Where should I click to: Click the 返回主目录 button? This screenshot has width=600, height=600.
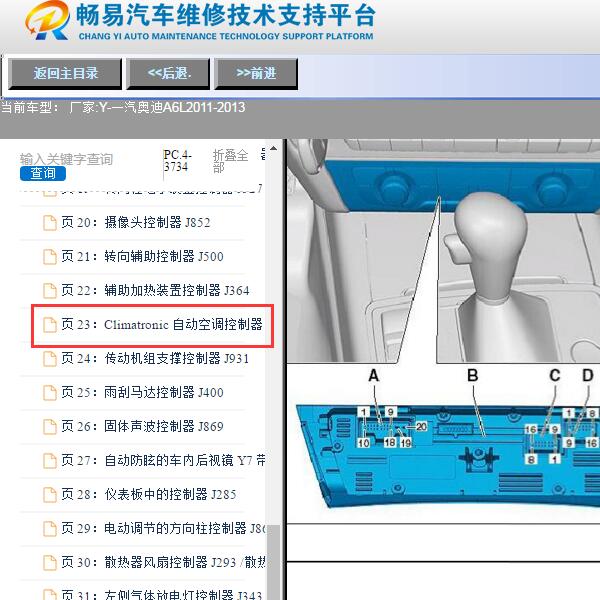[x=65, y=73]
